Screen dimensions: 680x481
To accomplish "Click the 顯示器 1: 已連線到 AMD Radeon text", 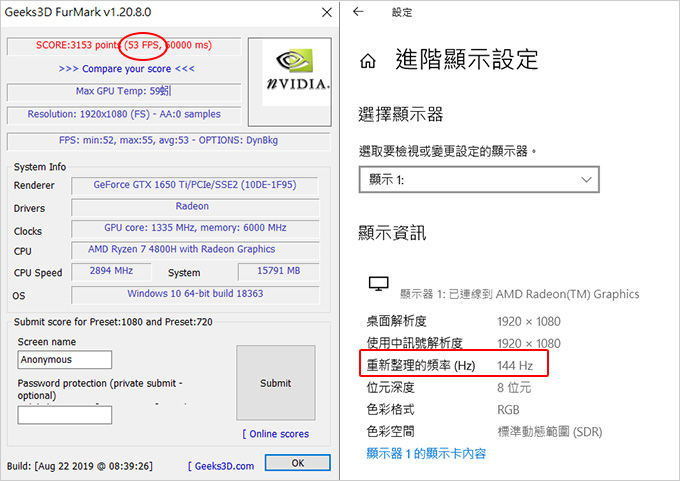I will pyautogui.click(x=520, y=294).
